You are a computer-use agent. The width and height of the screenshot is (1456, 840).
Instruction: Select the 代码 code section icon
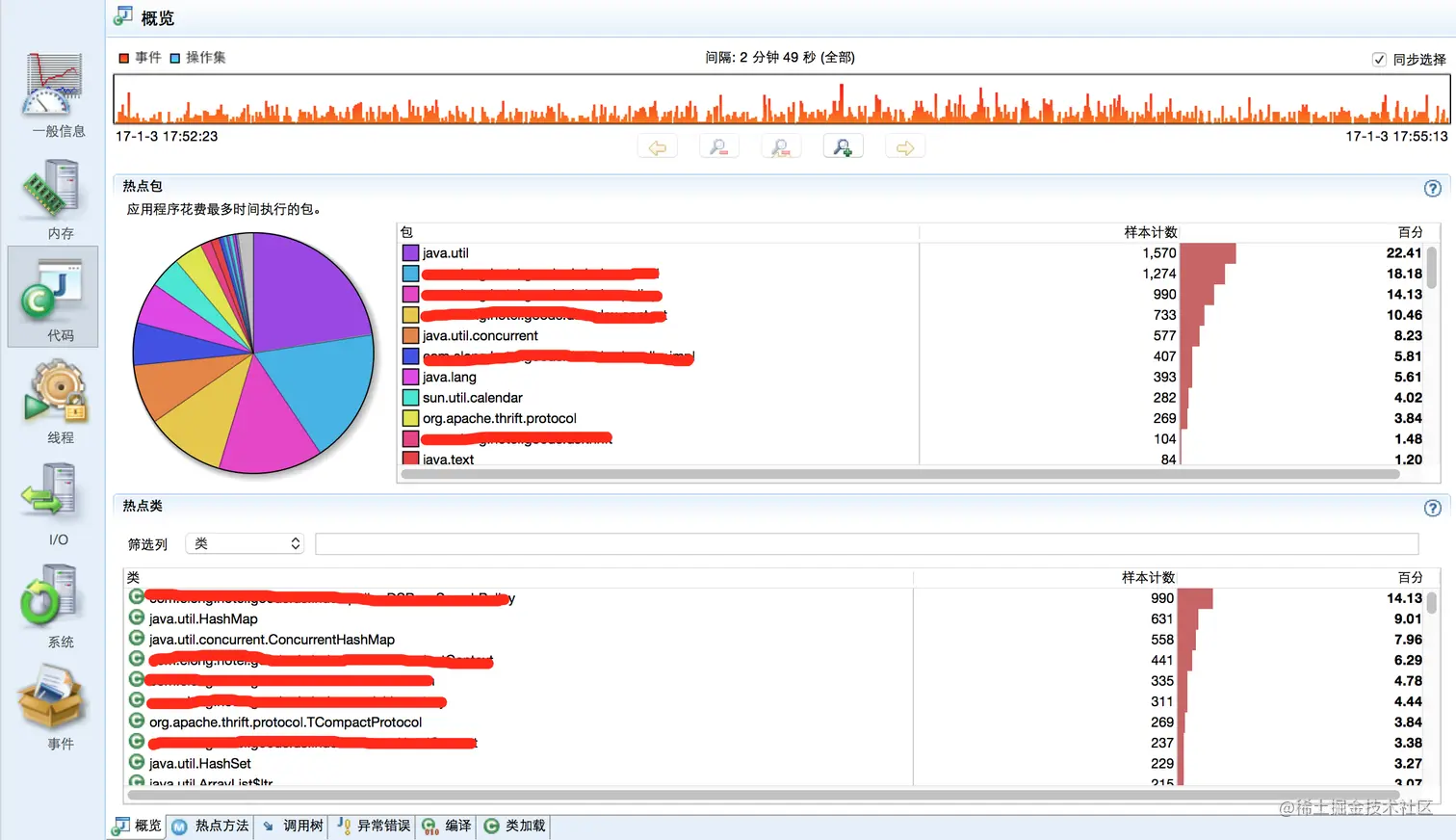pos(53,297)
